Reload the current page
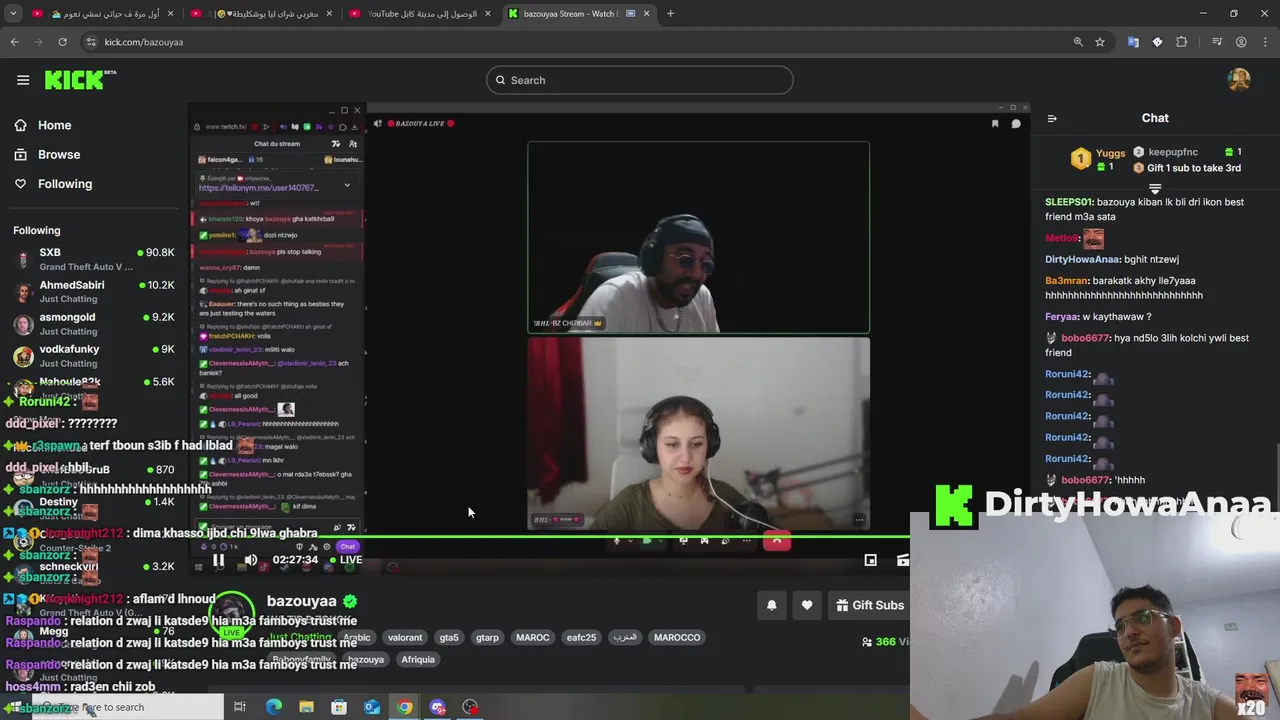1280x720 pixels. 62,42
